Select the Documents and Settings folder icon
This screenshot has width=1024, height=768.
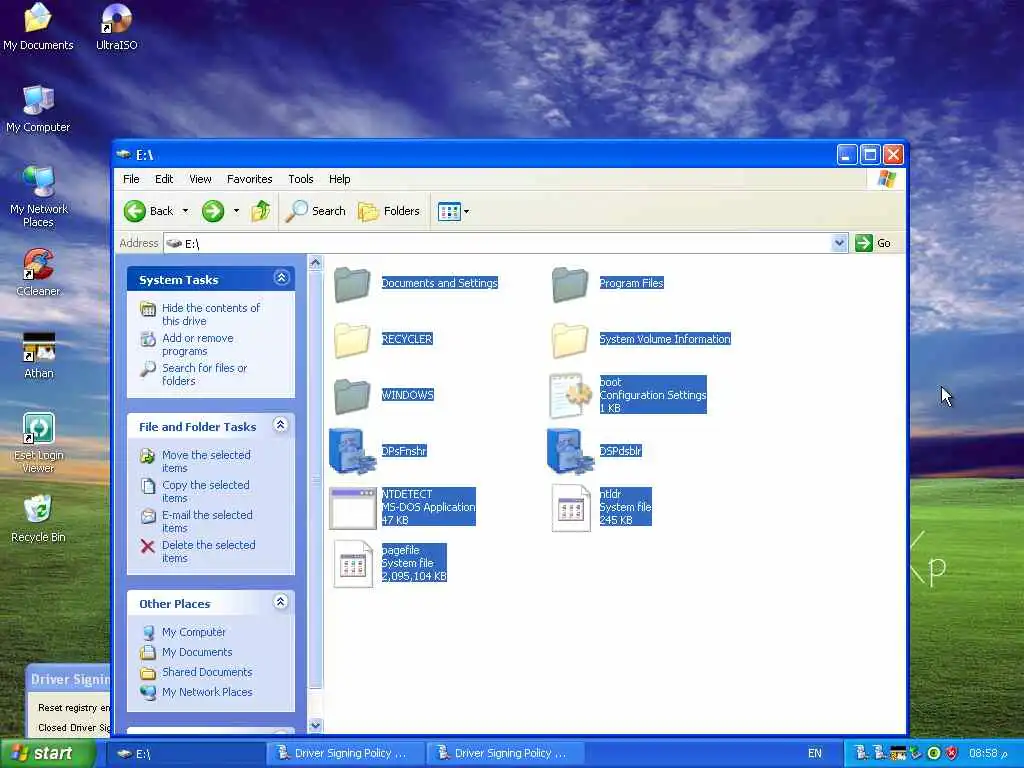coord(352,284)
